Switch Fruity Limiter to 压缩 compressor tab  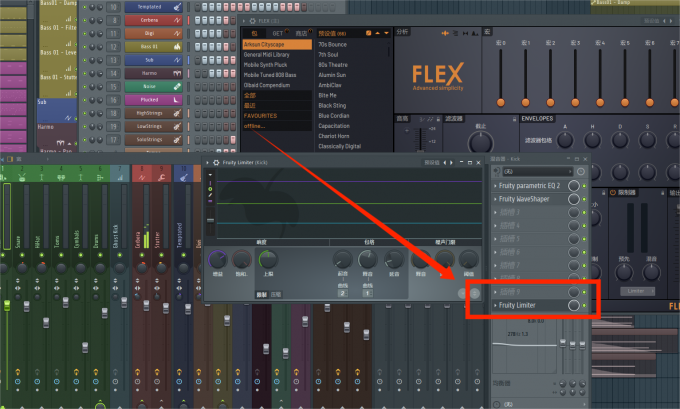point(276,294)
